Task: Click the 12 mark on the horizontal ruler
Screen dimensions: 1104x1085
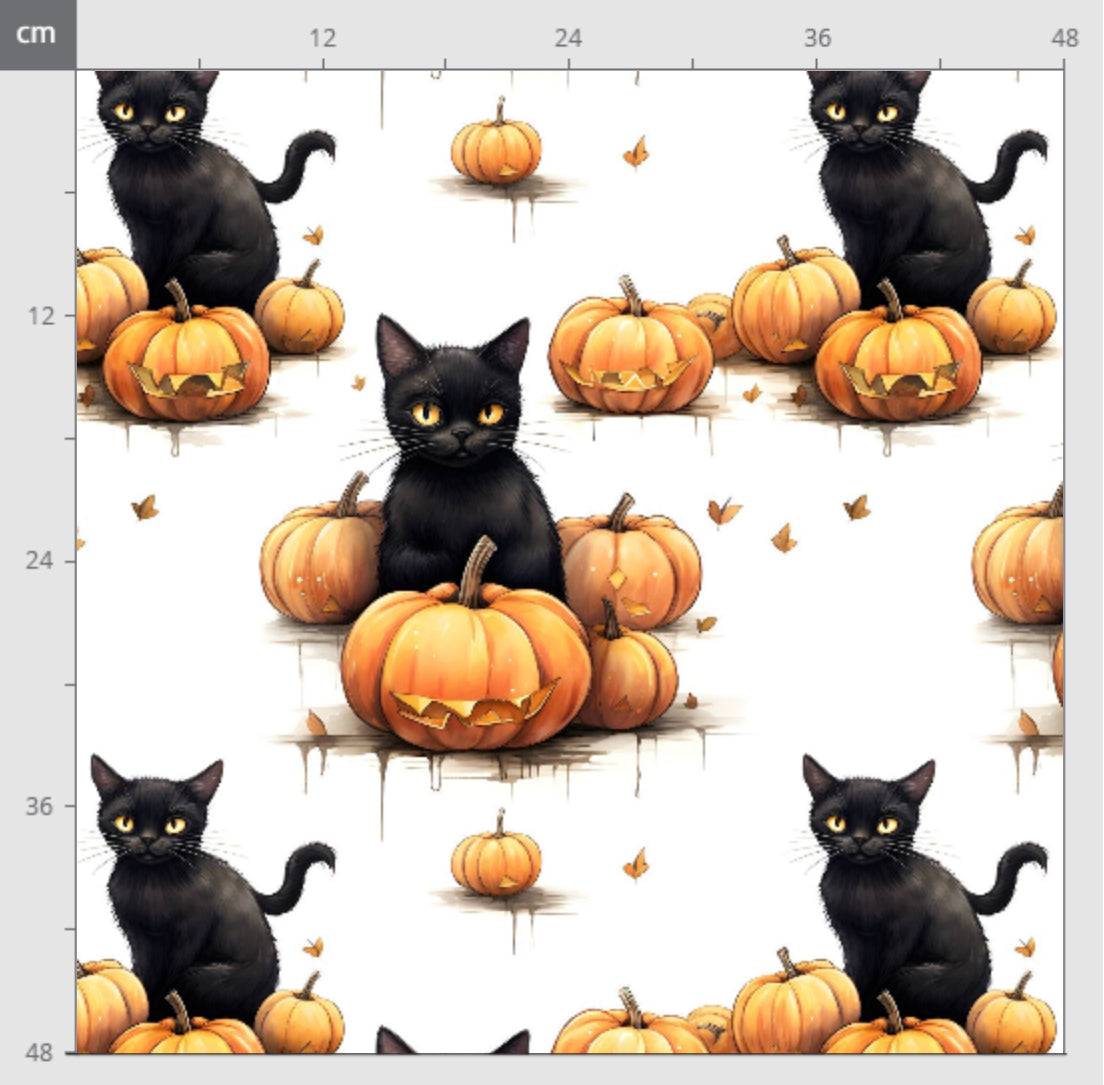Action: coord(322,39)
